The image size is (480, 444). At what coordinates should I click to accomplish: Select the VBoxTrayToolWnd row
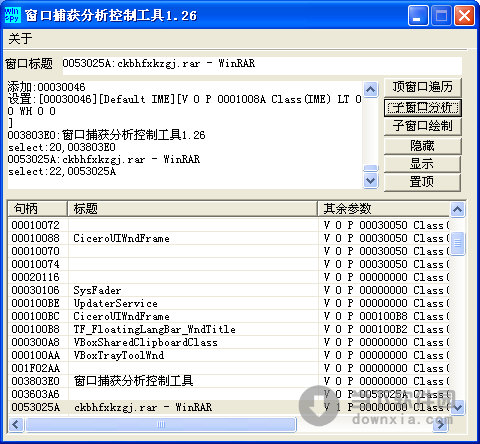point(229,355)
